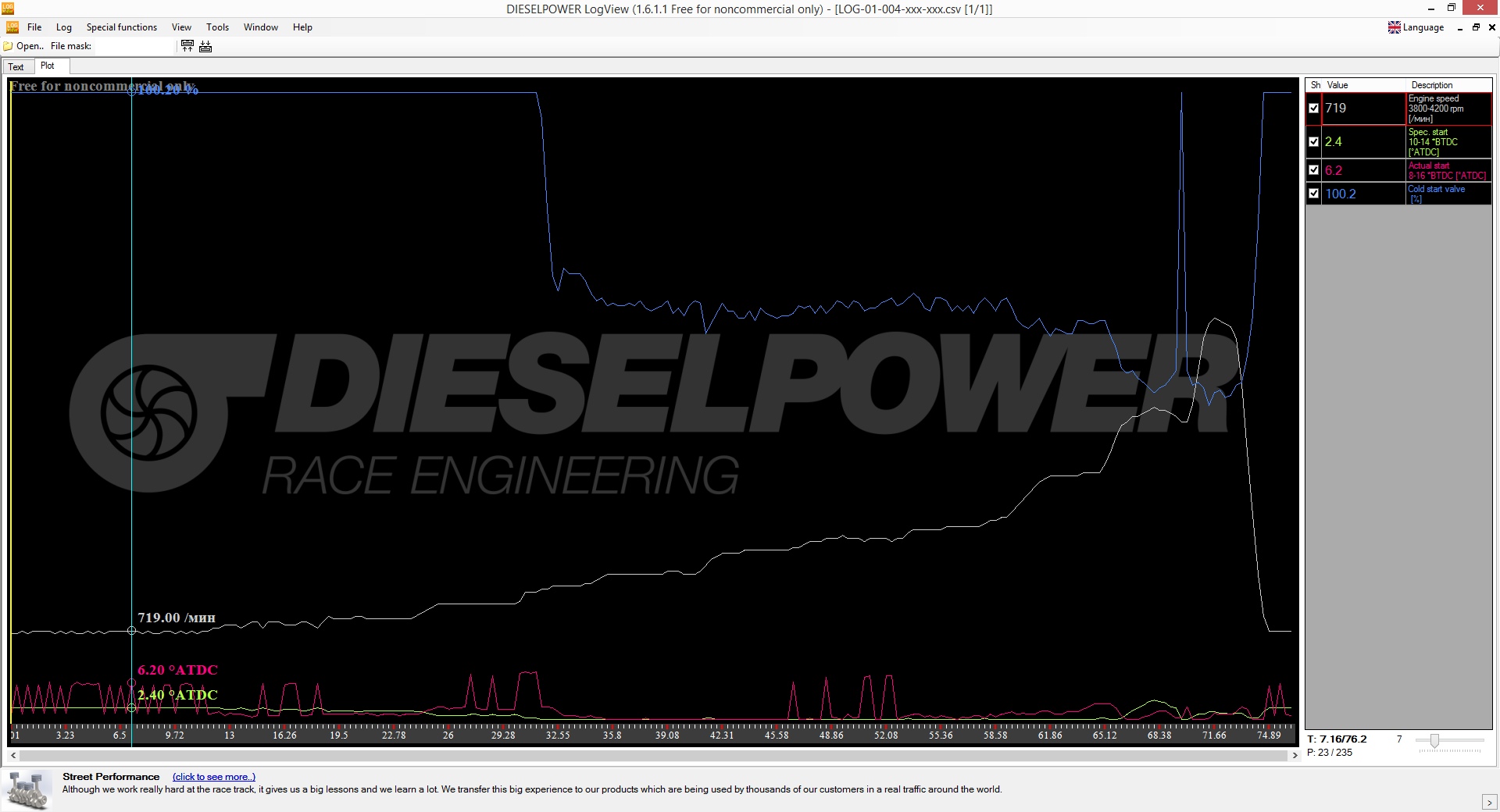1500x812 pixels.
Task: Open the Window menu
Action: coord(261,27)
